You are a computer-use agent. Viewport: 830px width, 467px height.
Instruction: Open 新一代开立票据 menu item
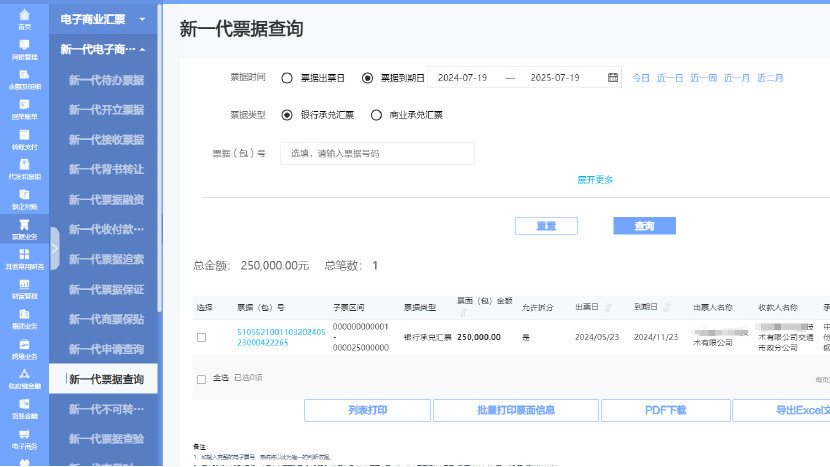(106, 110)
